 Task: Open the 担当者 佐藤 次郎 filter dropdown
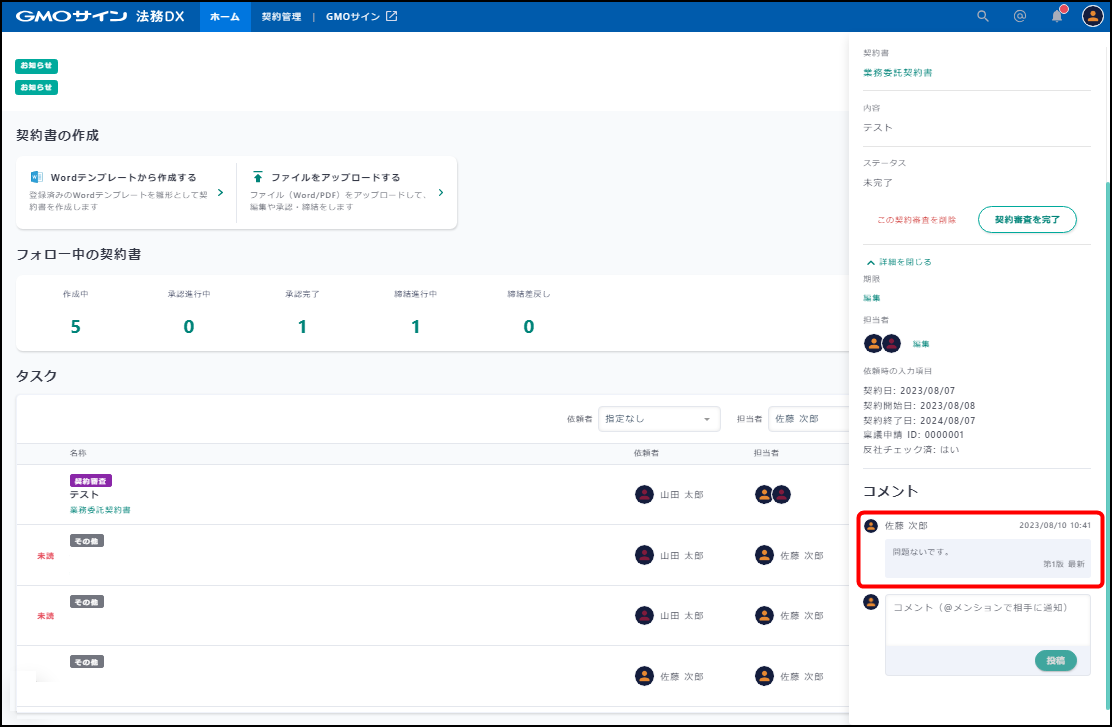(x=808, y=419)
